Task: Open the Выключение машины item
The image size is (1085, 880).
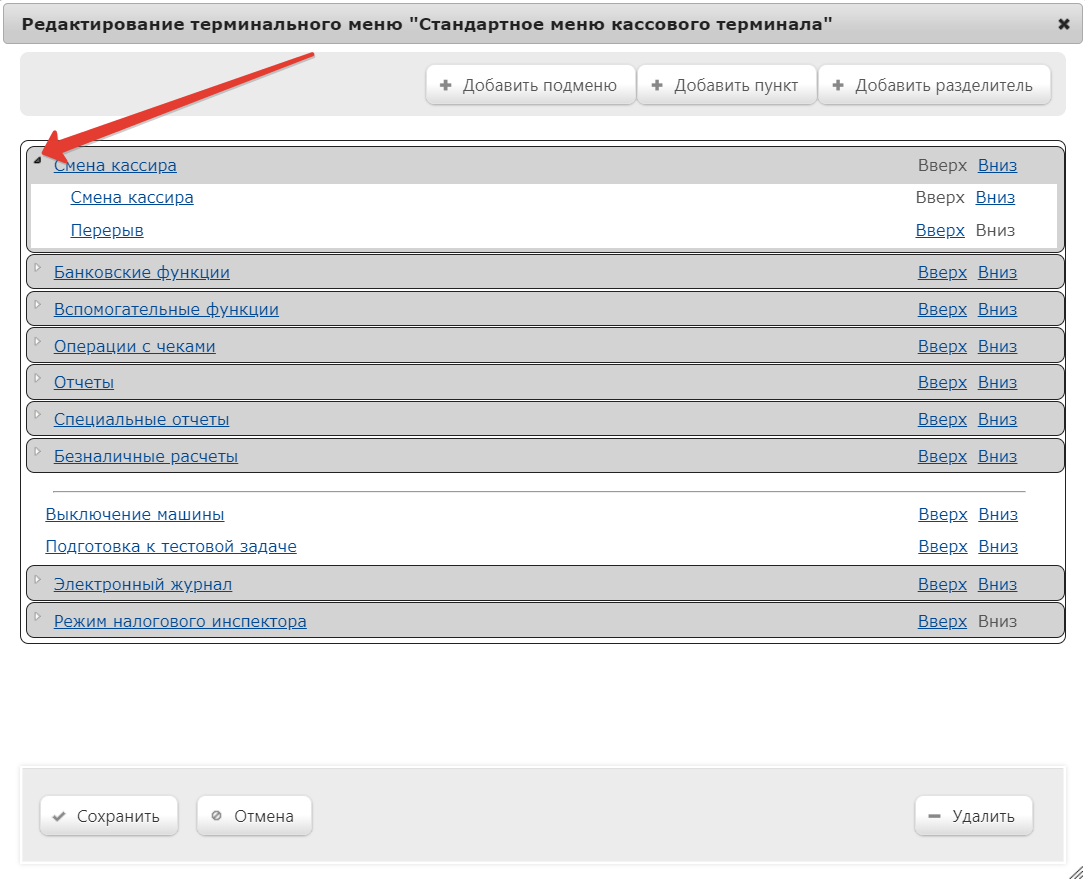Action: pos(135,515)
